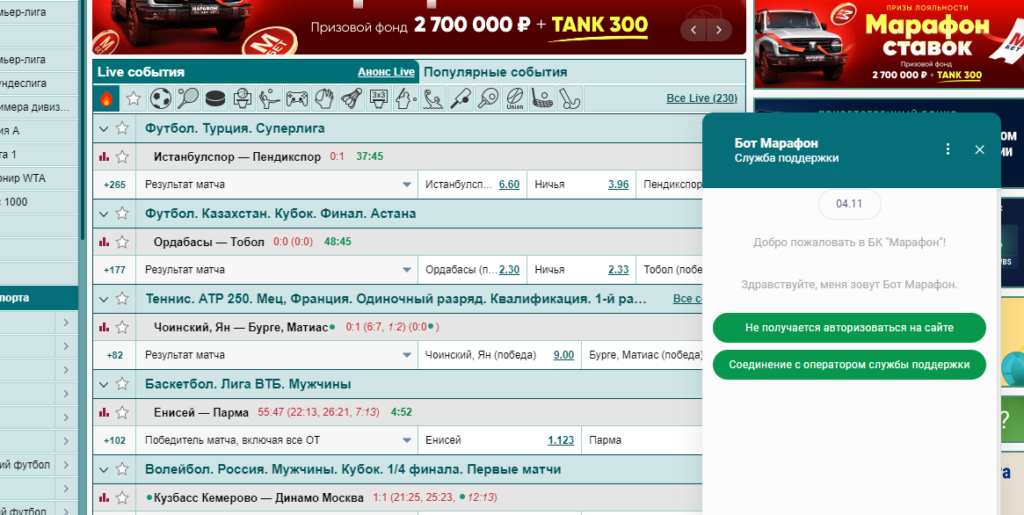Open statistics icon for Кузбасс Кемерово — Динамо Москва
This screenshot has width=1024, height=515.
click(x=104, y=498)
